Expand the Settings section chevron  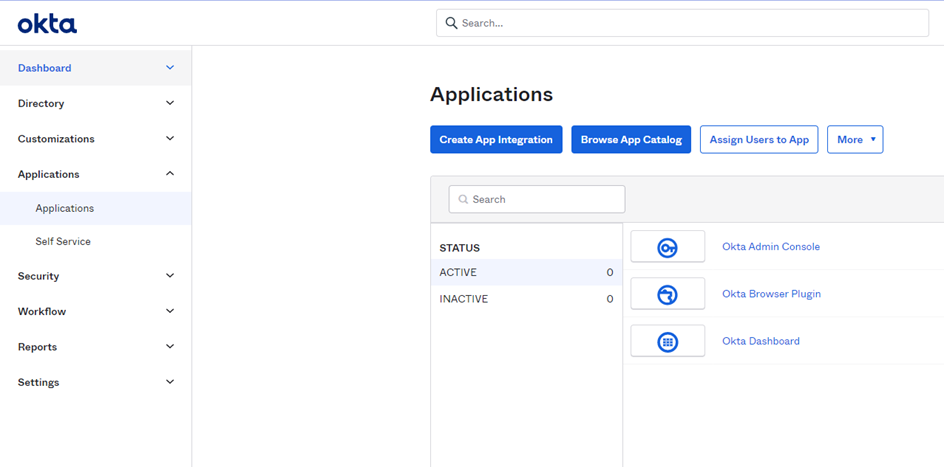tap(170, 382)
